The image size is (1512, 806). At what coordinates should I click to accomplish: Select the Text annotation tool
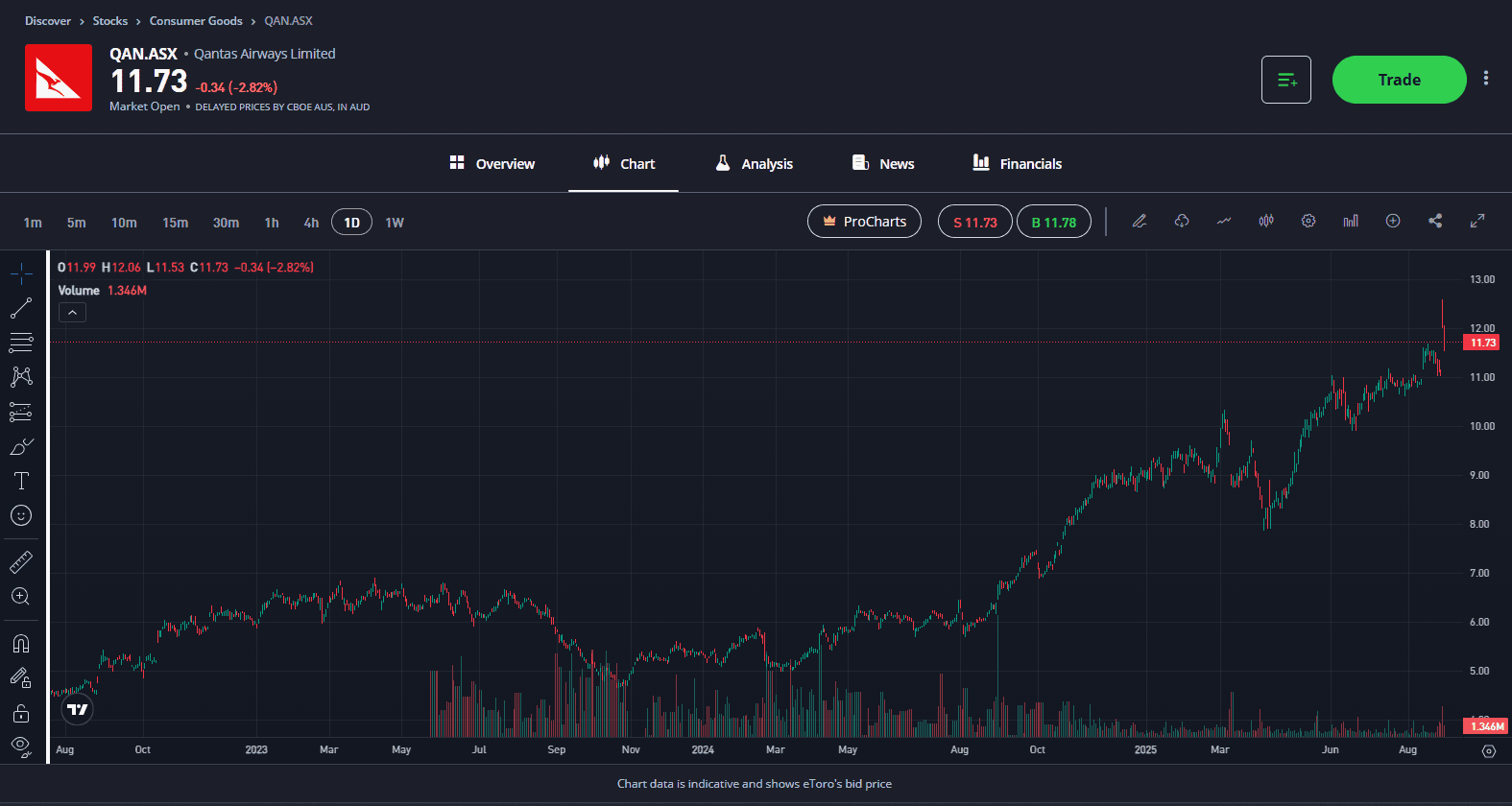21,481
